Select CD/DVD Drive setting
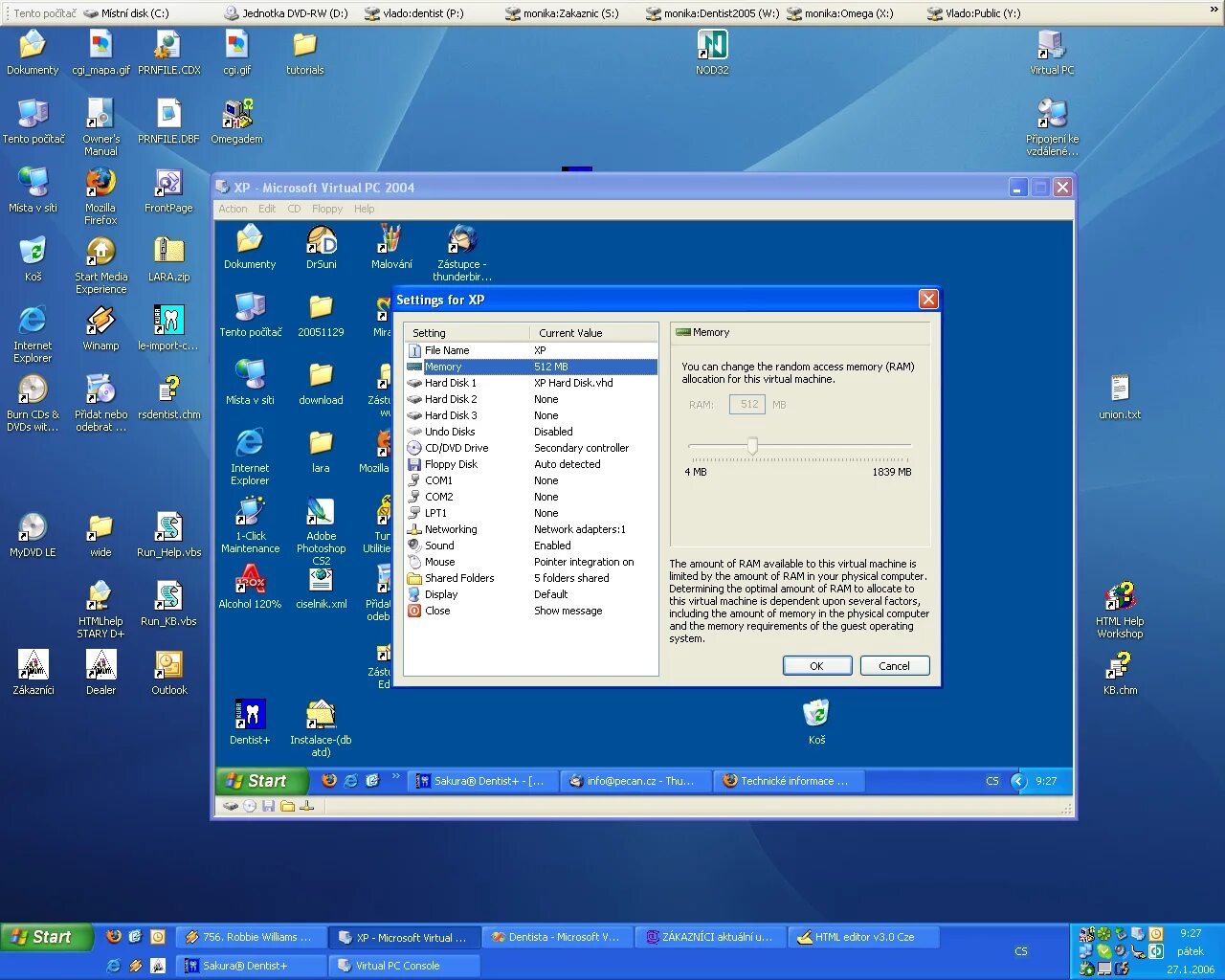 pos(531,448)
